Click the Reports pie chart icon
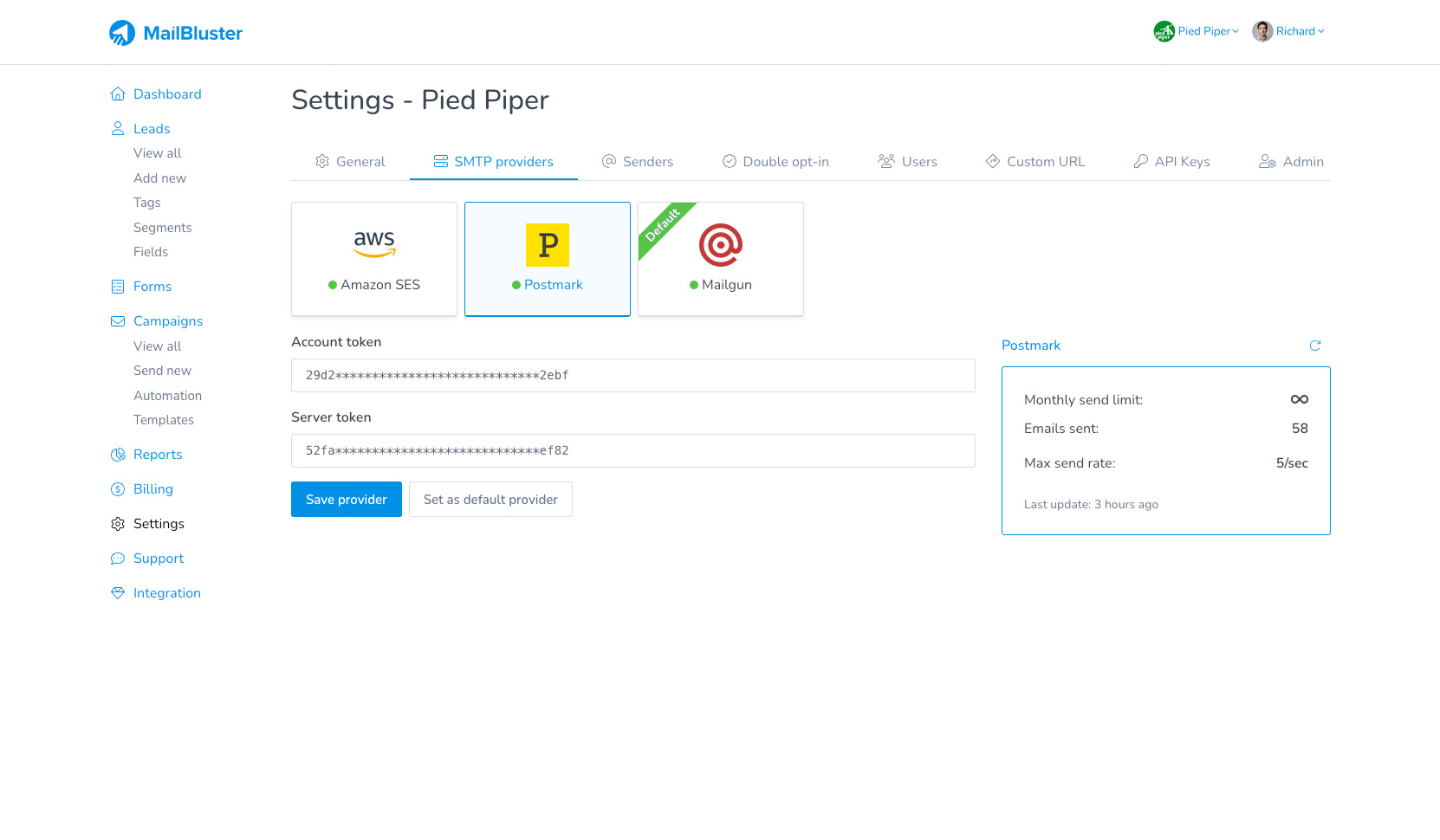1440x840 pixels. (118, 454)
